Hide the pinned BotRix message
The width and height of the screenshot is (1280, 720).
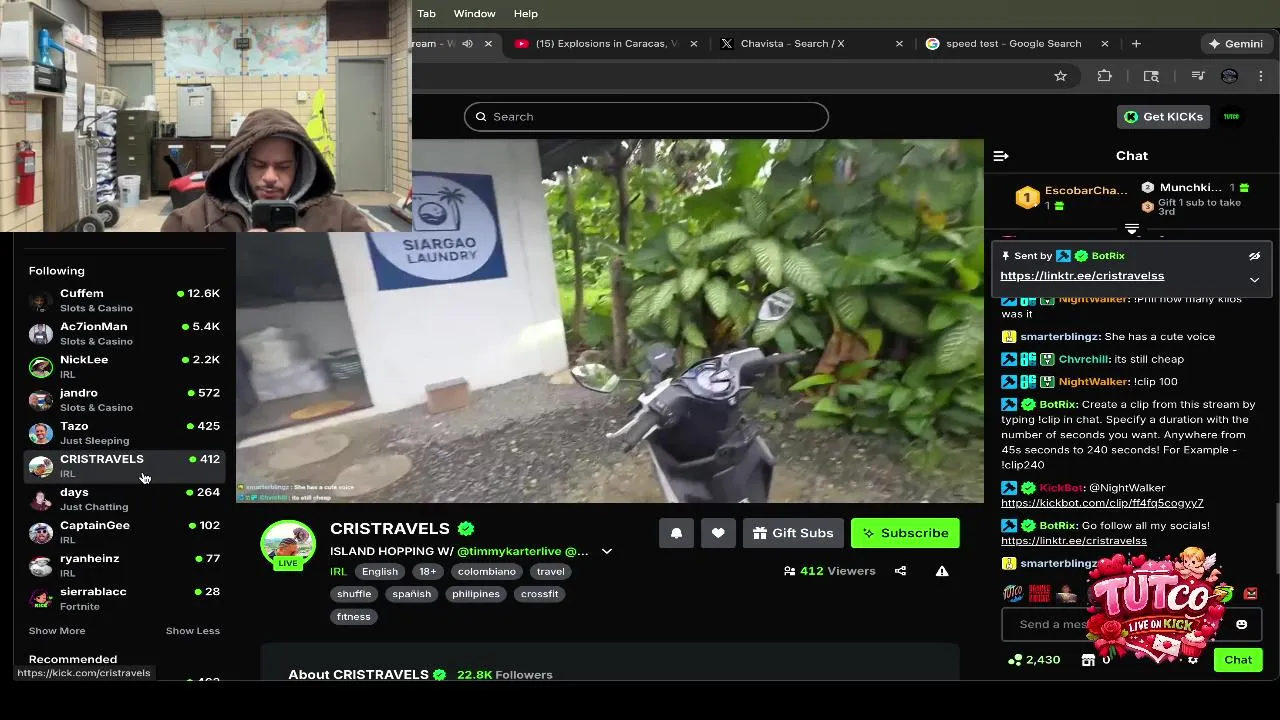[x=1254, y=256]
